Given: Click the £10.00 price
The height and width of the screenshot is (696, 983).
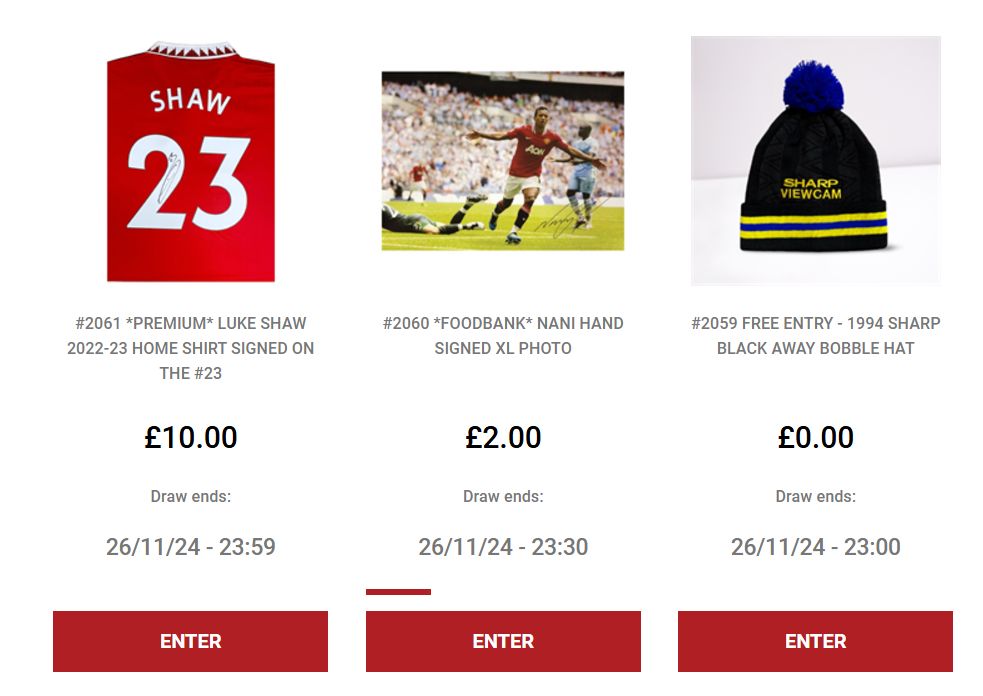Looking at the screenshot, I should click(x=191, y=437).
